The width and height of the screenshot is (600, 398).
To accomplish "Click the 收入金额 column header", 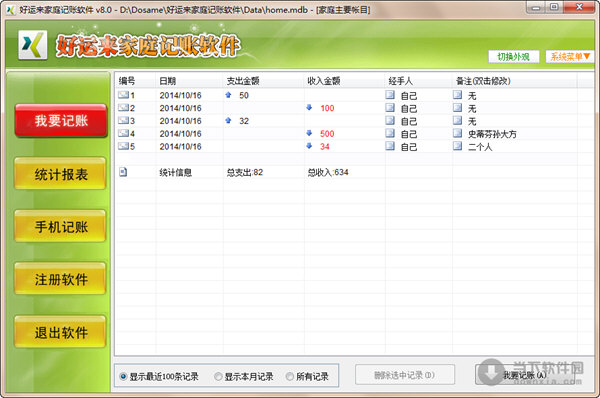I will (344, 81).
